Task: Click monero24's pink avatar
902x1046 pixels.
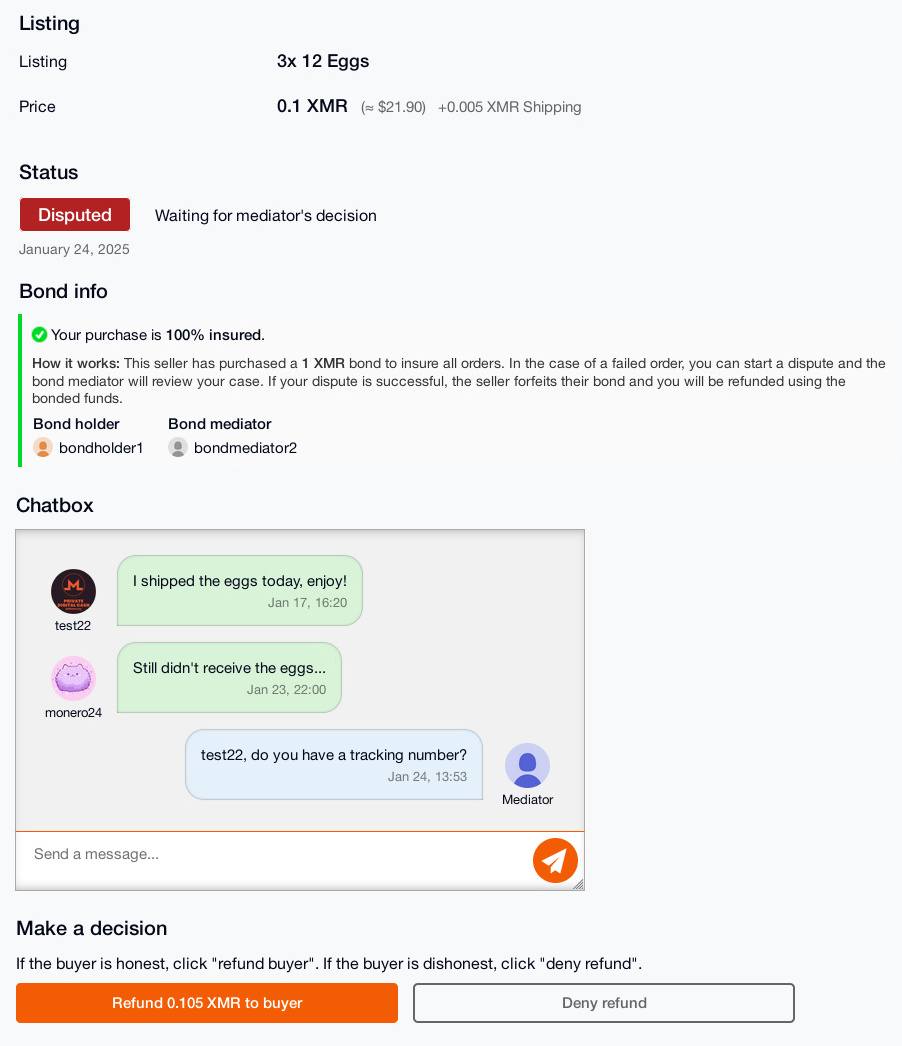Action: (x=73, y=679)
